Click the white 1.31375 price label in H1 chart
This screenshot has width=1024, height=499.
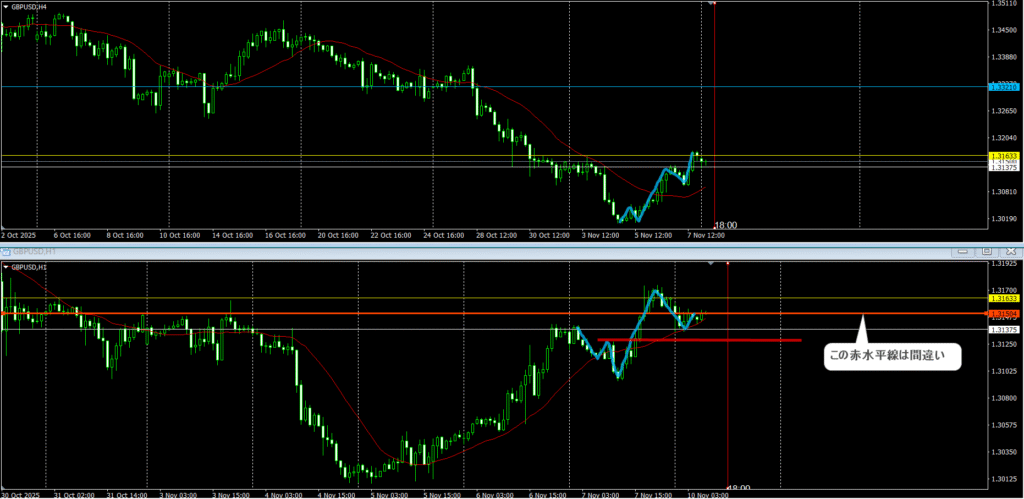pyautogui.click(x=1002, y=329)
